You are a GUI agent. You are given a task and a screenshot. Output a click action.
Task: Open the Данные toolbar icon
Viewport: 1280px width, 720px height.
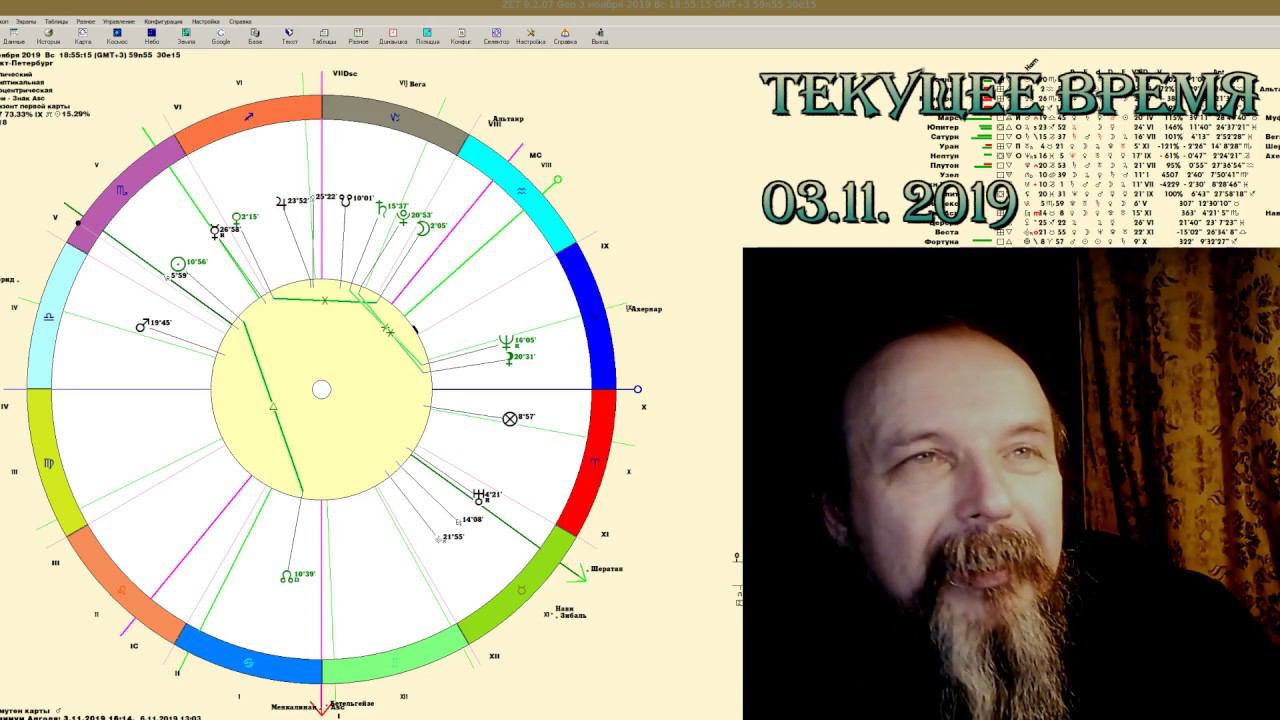click(x=14, y=36)
